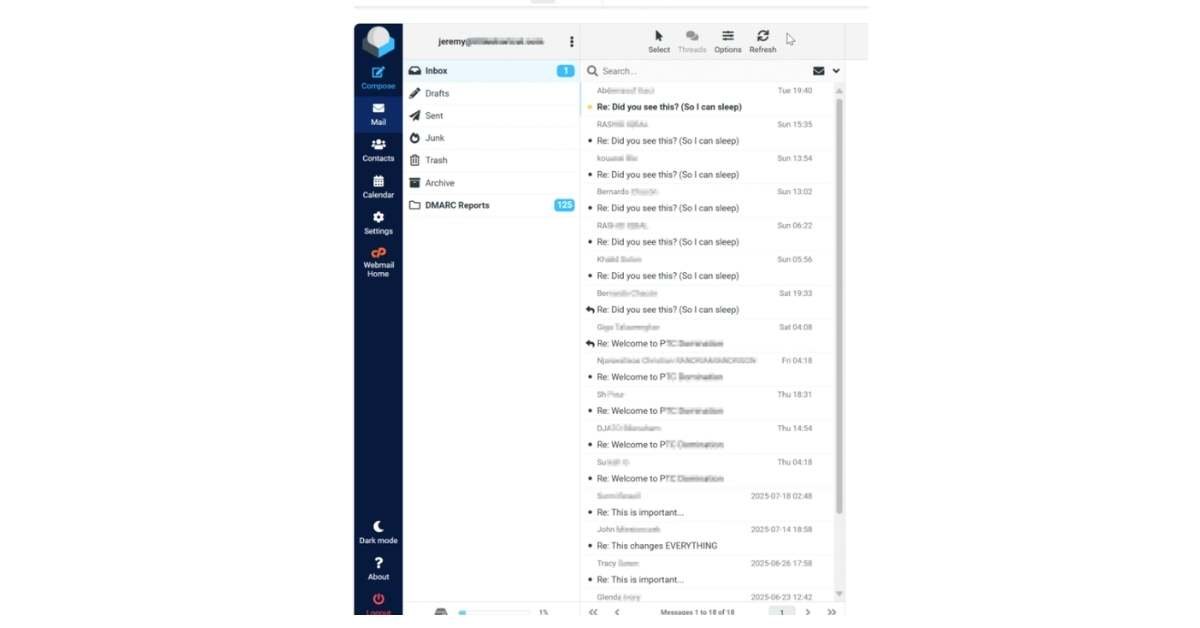The width and height of the screenshot is (1200, 628).
Task: Open the replied Welcome message from Sat 04:08
Action: pyautogui.click(x=705, y=335)
